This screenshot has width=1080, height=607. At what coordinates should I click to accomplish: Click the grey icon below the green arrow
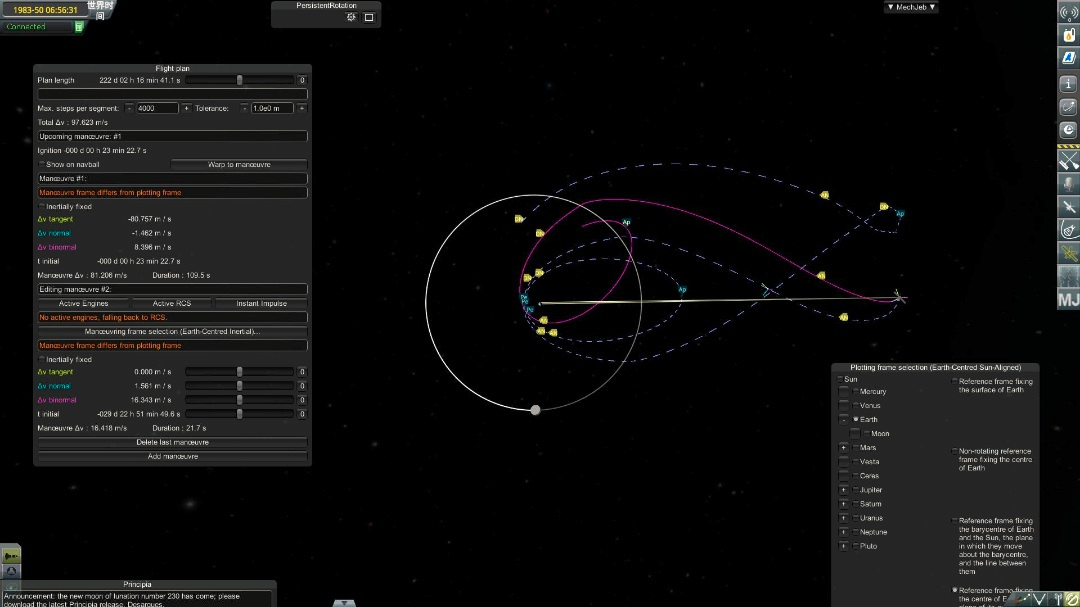(11, 572)
